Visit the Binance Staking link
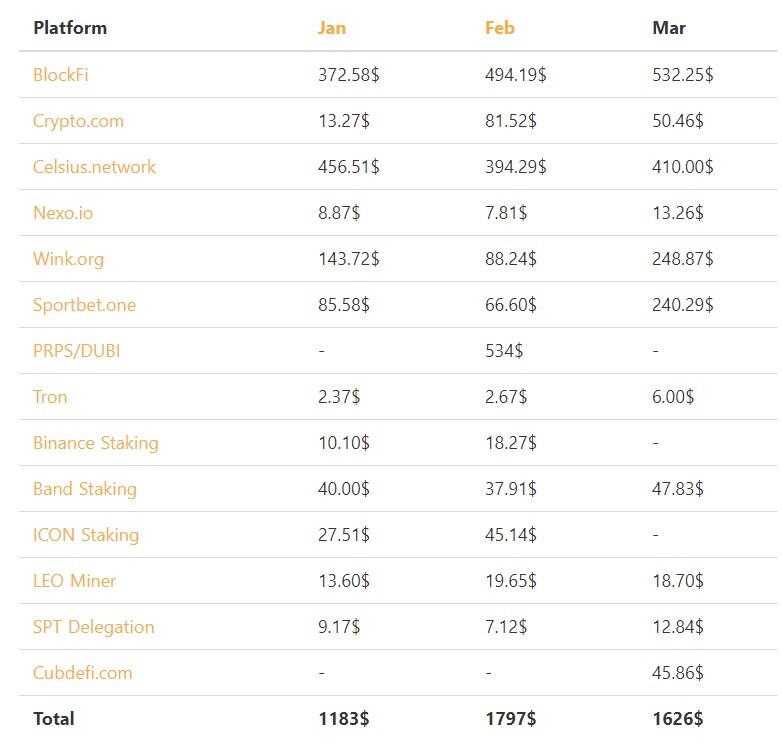 click(x=96, y=443)
